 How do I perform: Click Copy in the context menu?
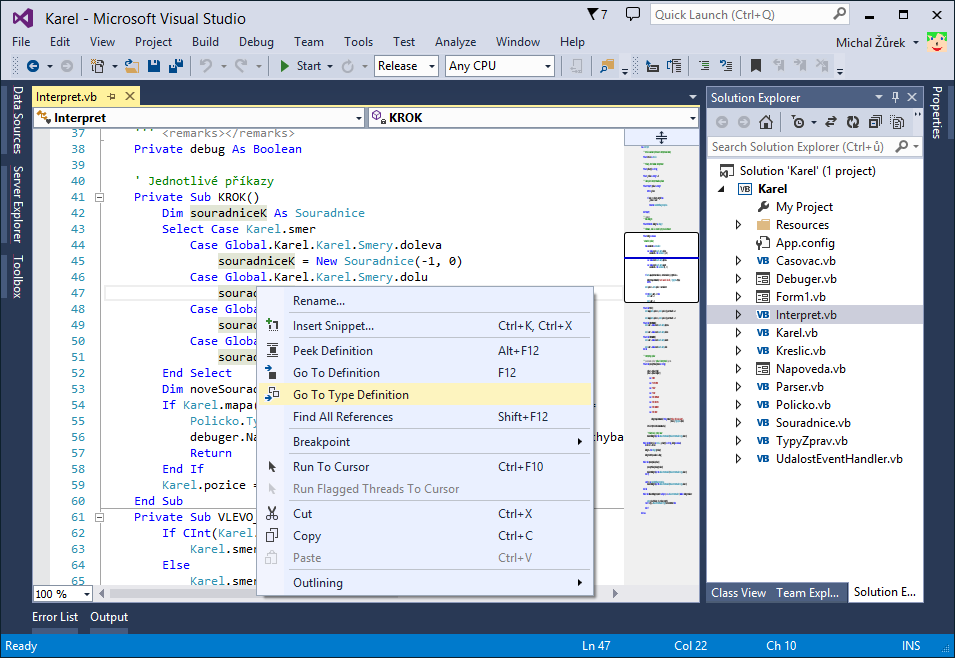tap(307, 536)
